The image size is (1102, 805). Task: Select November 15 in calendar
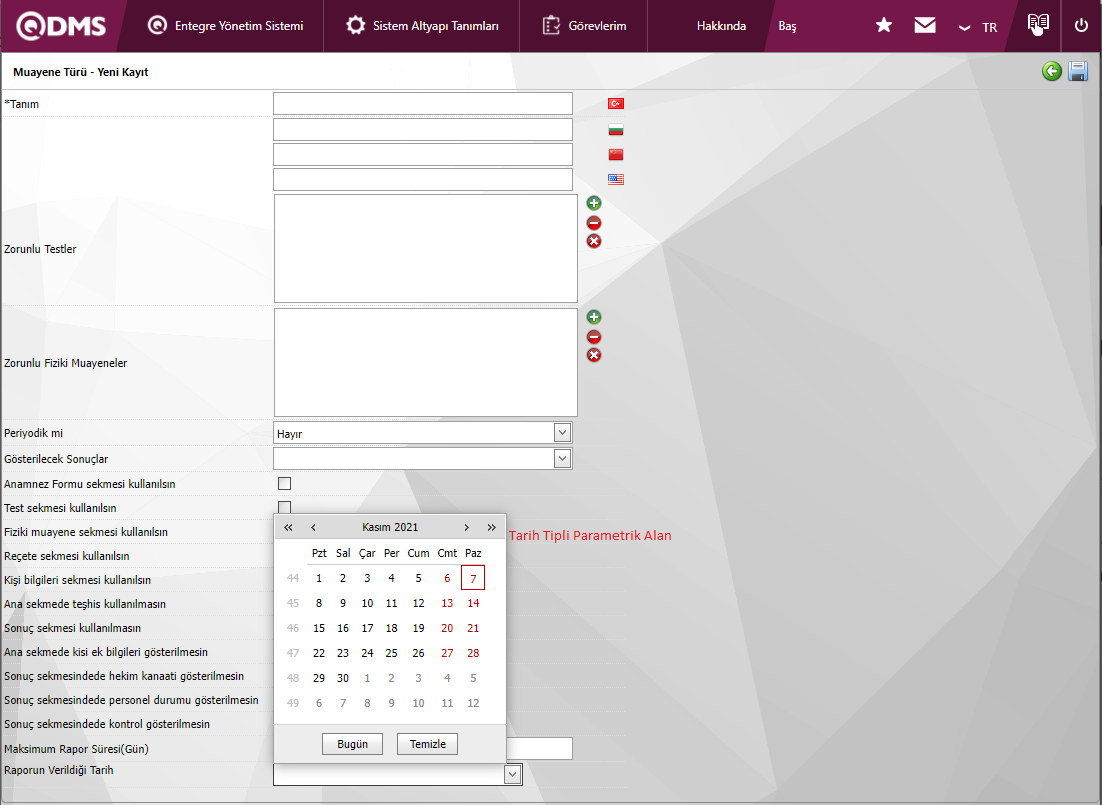[319, 628]
